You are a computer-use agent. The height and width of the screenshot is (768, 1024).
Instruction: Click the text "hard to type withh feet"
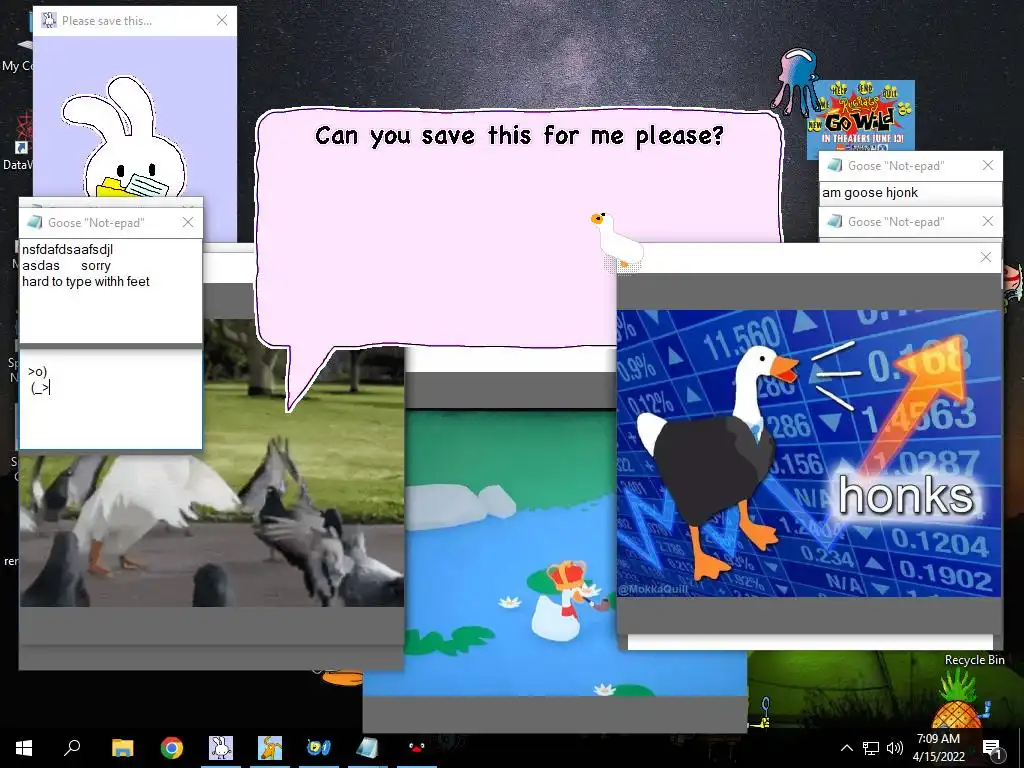point(86,281)
